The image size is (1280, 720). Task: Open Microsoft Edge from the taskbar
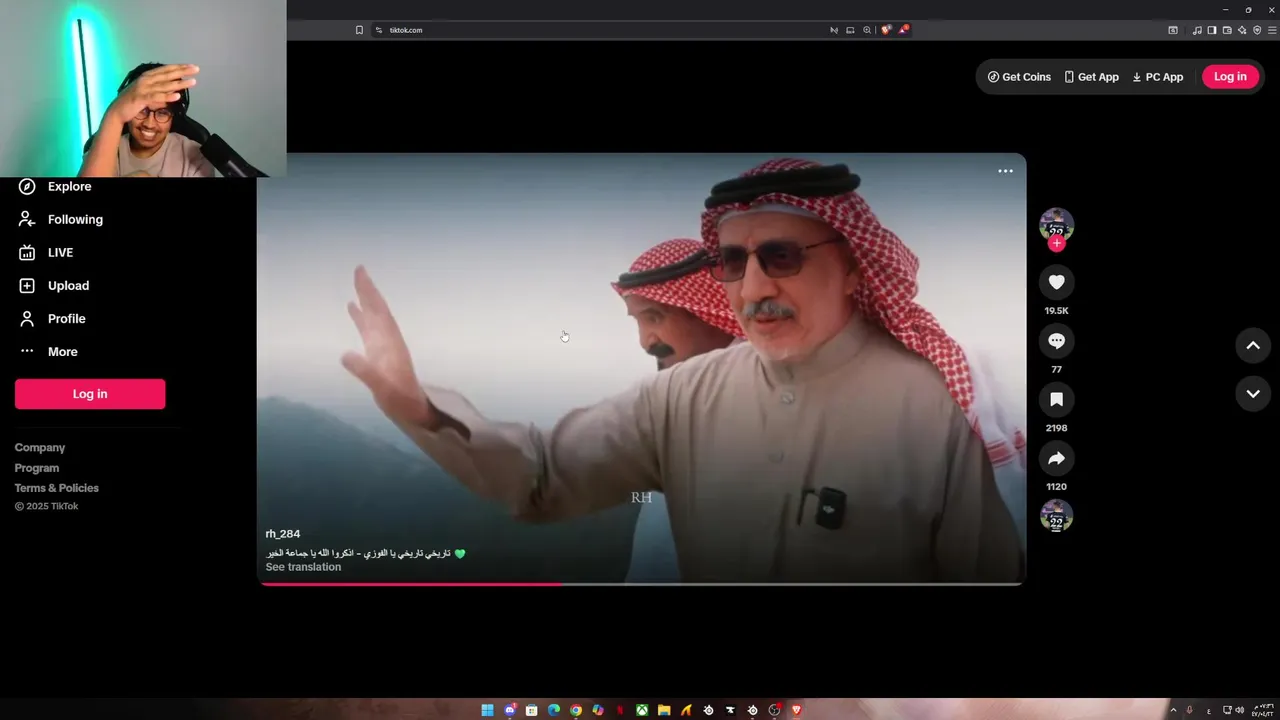pos(553,710)
